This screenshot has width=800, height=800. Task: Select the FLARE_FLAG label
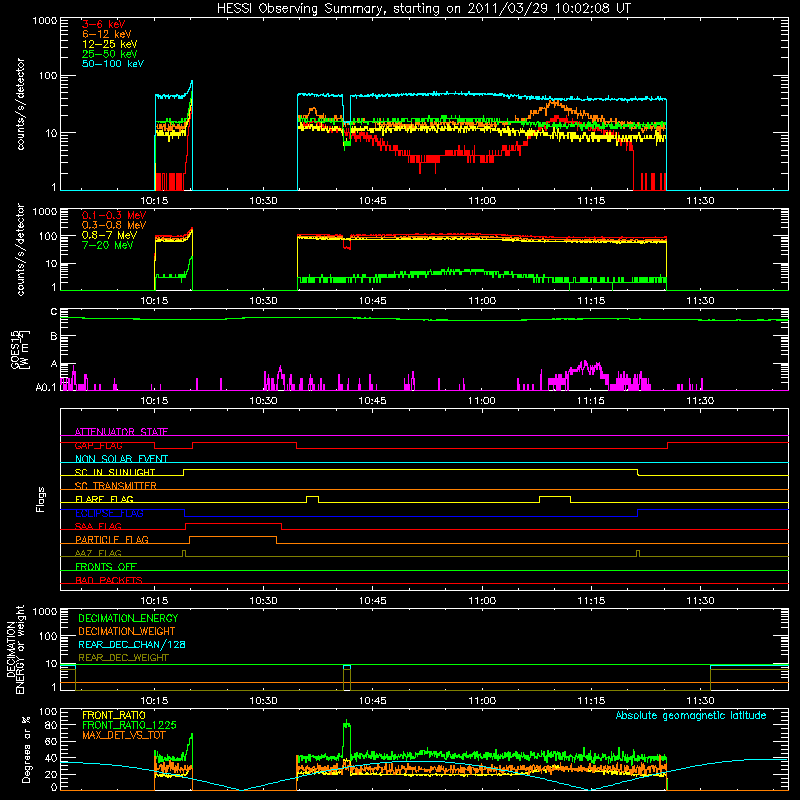tap(104, 499)
